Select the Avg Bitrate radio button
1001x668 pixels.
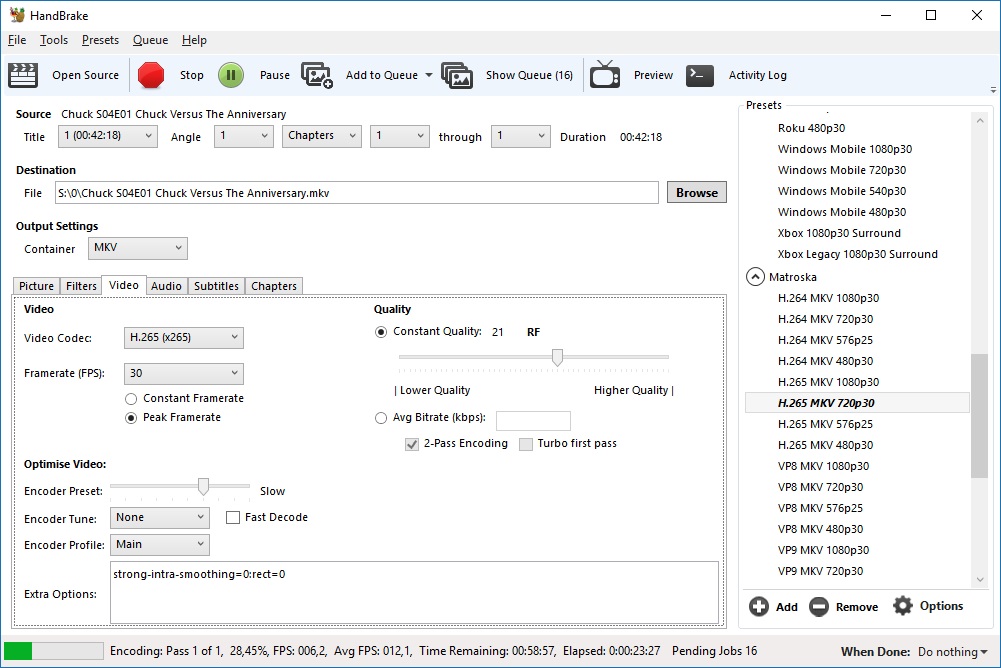tap(381, 419)
